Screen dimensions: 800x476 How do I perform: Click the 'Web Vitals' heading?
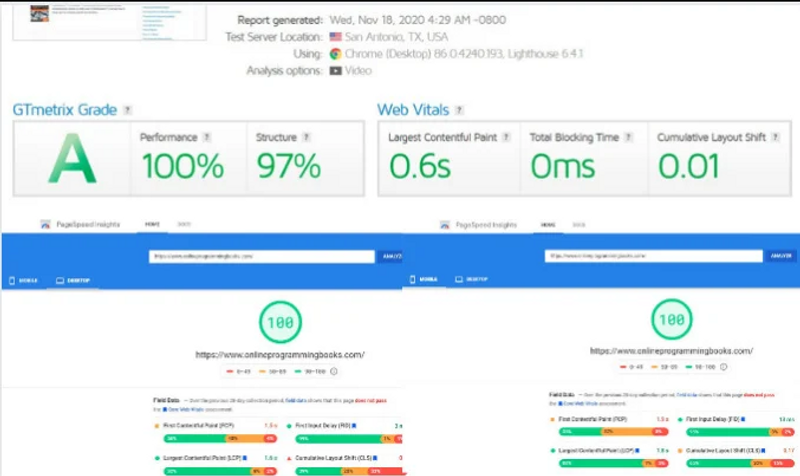click(x=413, y=110)
